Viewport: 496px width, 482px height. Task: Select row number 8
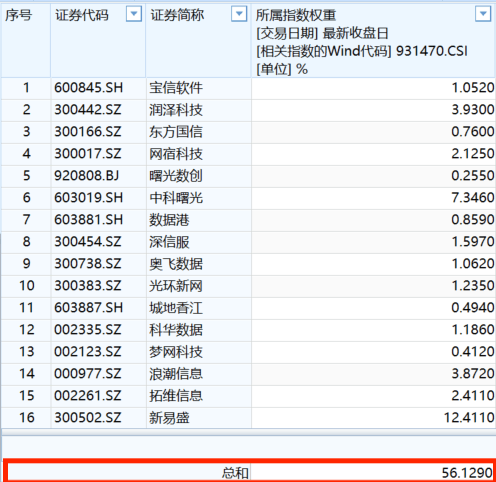[27, 242]
